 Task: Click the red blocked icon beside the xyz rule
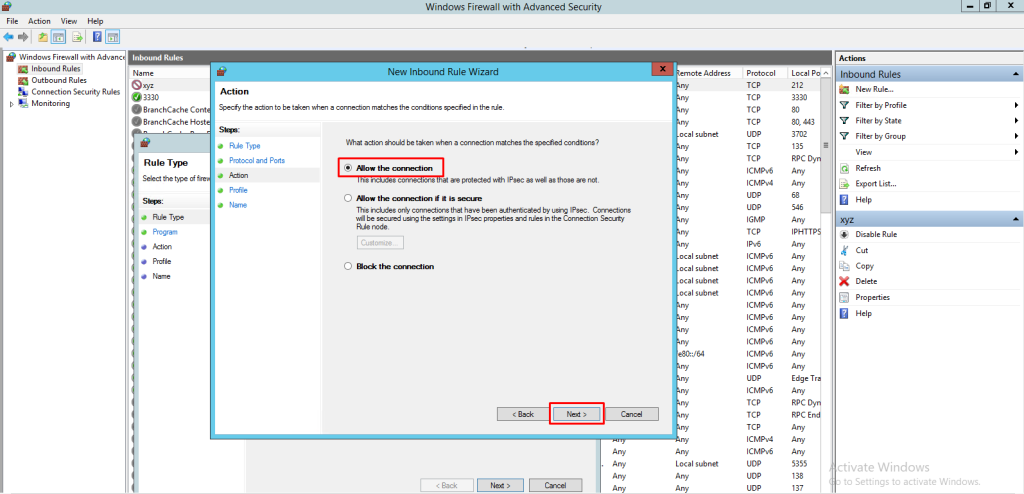pyautogui.click(x=136, y=86)
